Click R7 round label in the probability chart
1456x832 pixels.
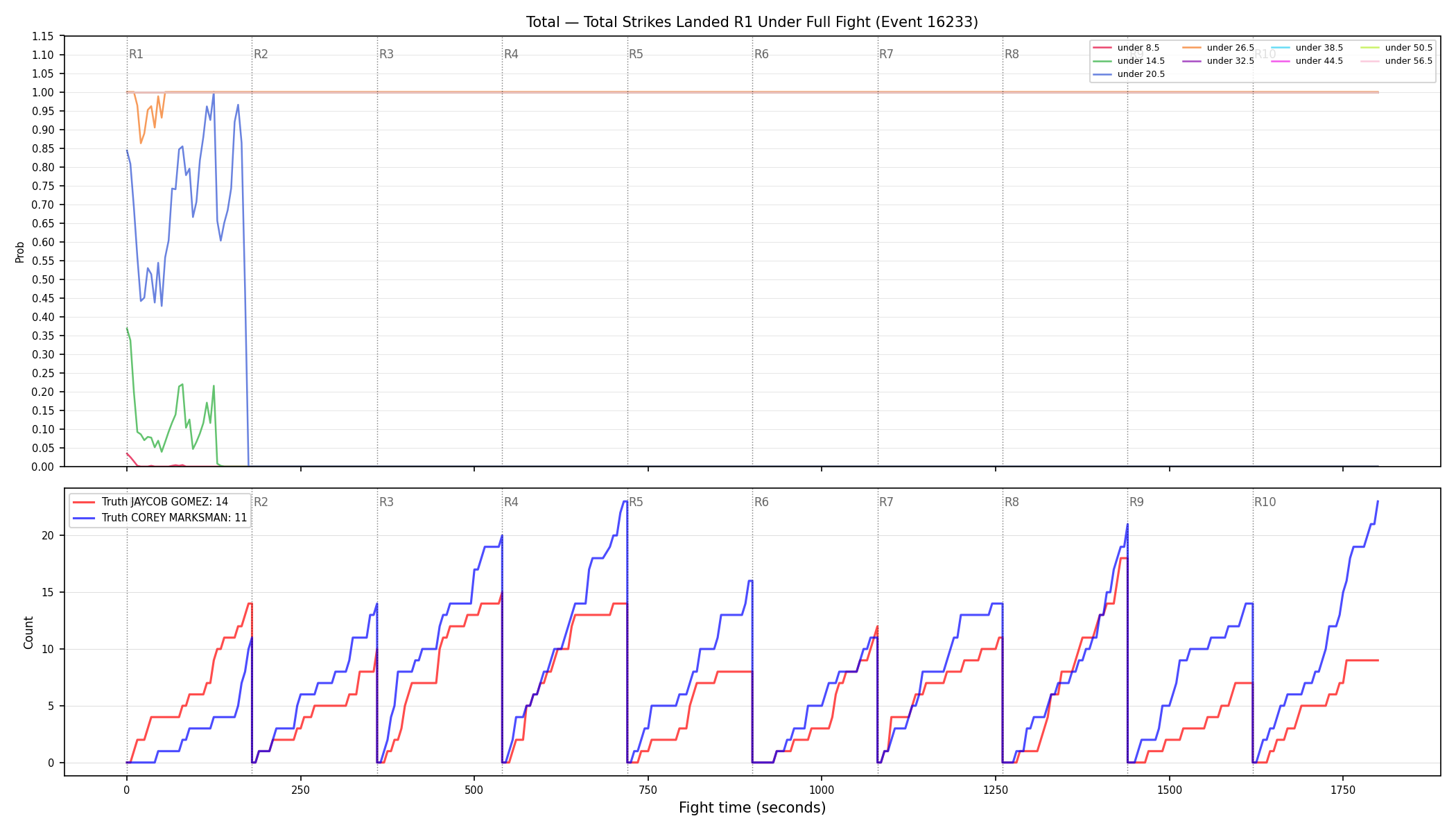(x=886, y=54)
